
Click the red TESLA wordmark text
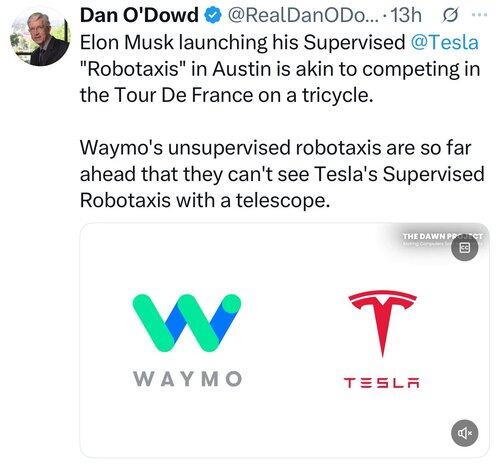(382, 383)
